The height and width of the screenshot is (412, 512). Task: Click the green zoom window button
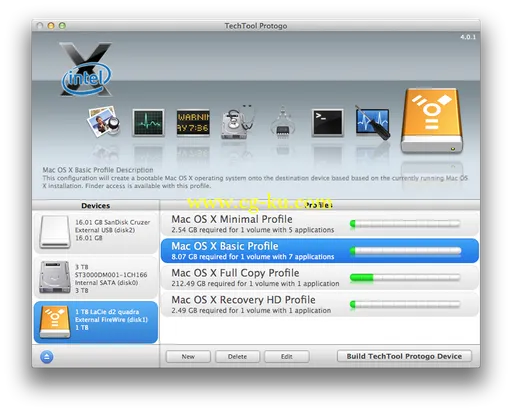point(62,26)
